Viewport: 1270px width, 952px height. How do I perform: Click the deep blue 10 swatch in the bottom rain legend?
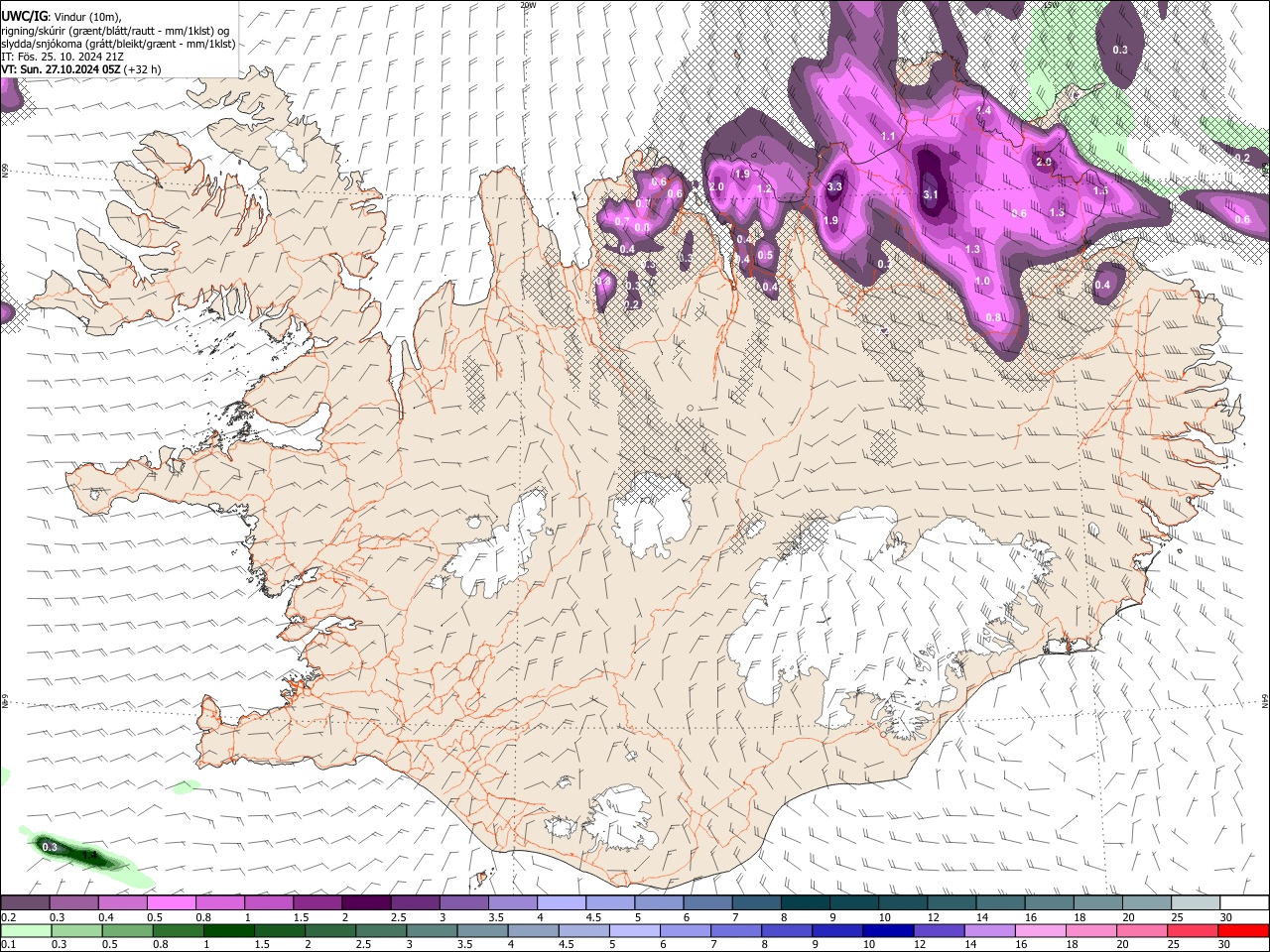point(887,930)
